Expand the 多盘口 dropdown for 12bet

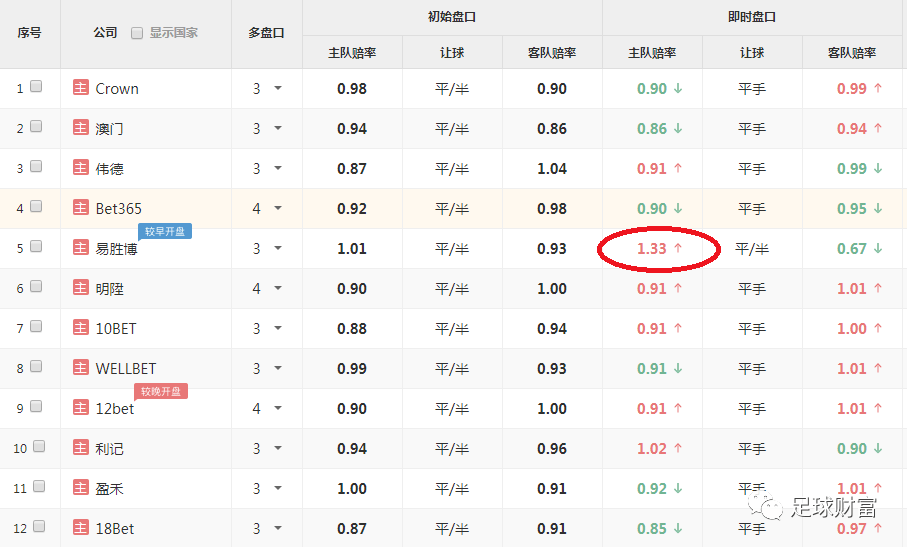pos(278,408)
